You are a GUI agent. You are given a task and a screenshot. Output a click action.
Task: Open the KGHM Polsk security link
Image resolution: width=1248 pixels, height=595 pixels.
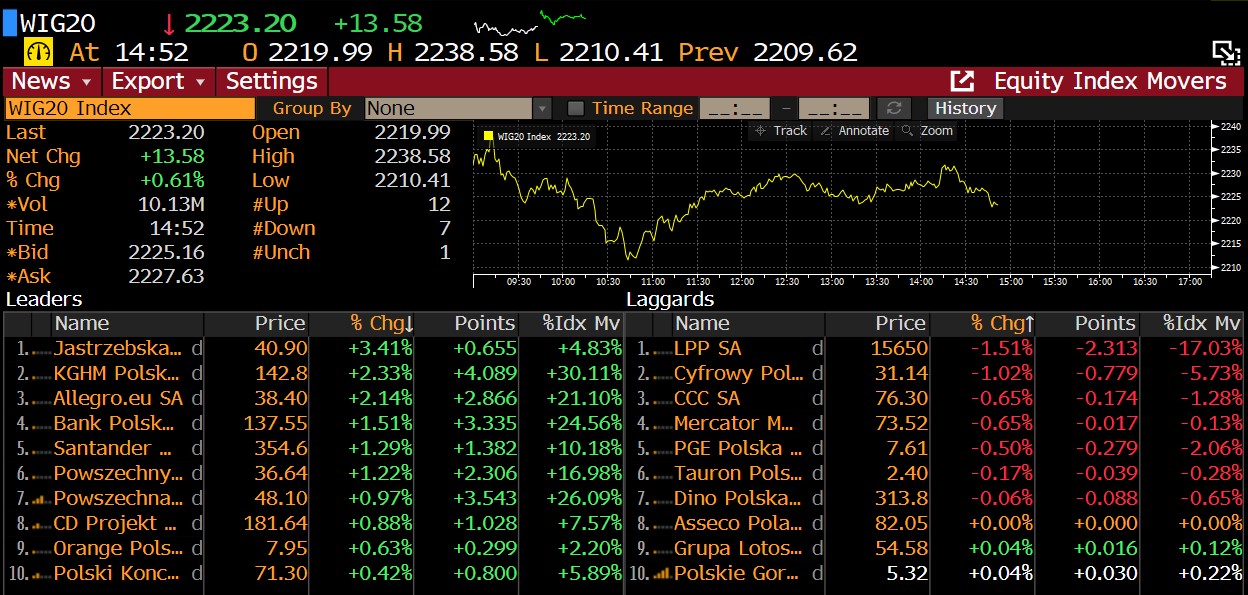click(x=117, y=374)
